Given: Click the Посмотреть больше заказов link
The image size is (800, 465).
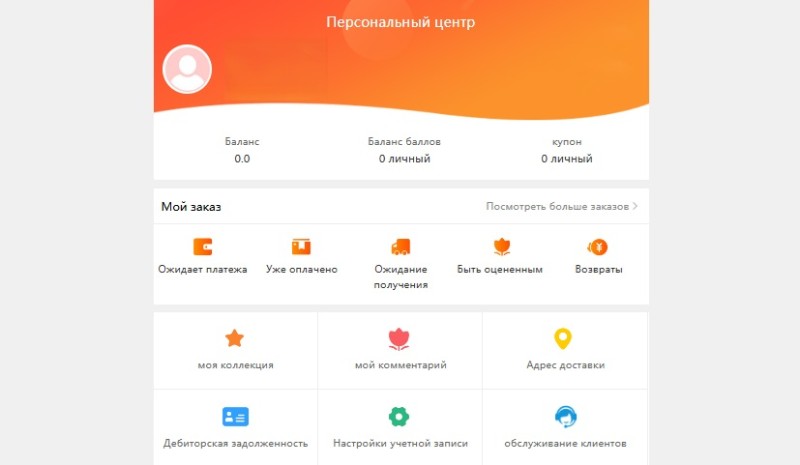Looking at the screenshot, I should click(x=557, y=206).
